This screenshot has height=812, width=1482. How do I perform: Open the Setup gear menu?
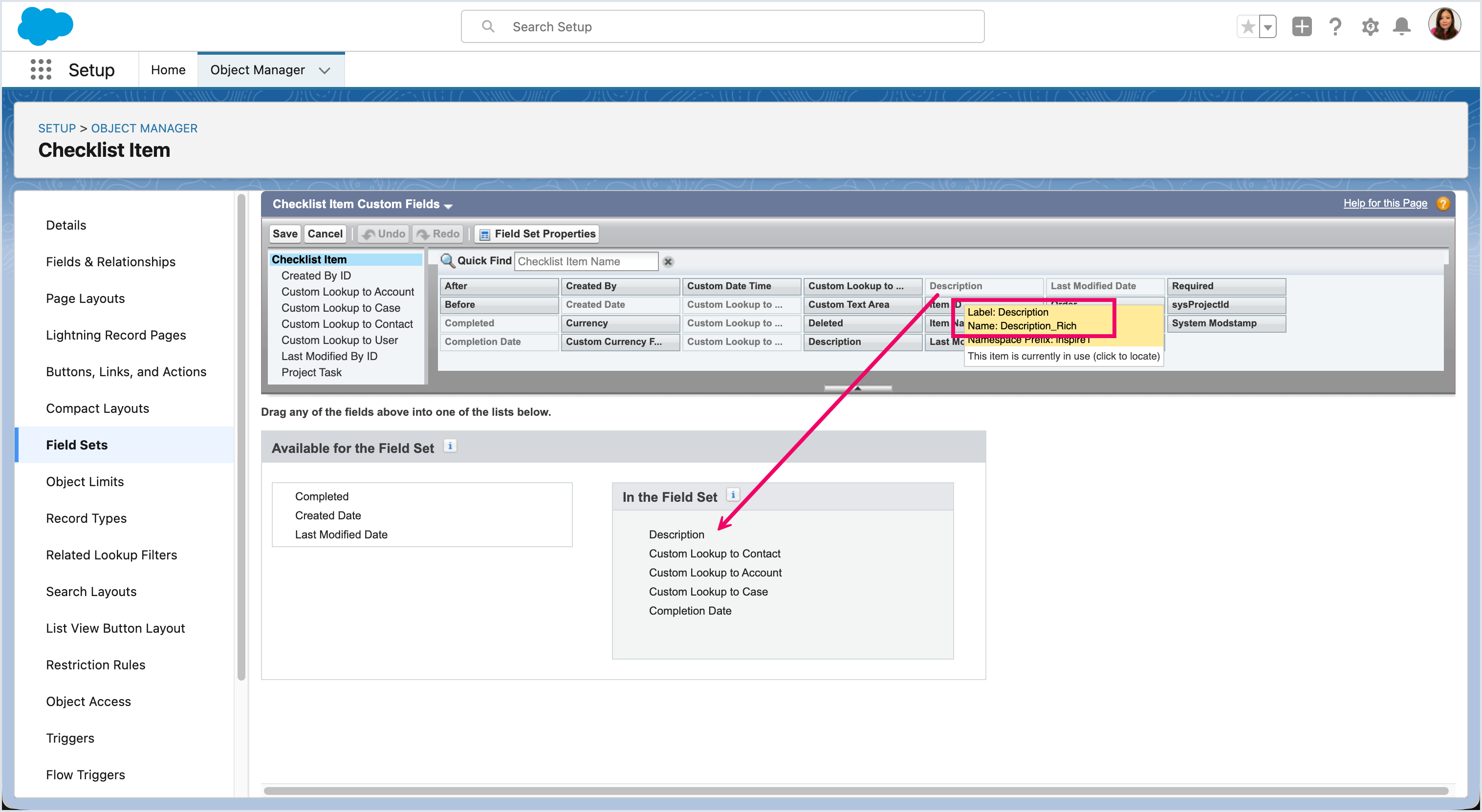[x=1370, y=26]
